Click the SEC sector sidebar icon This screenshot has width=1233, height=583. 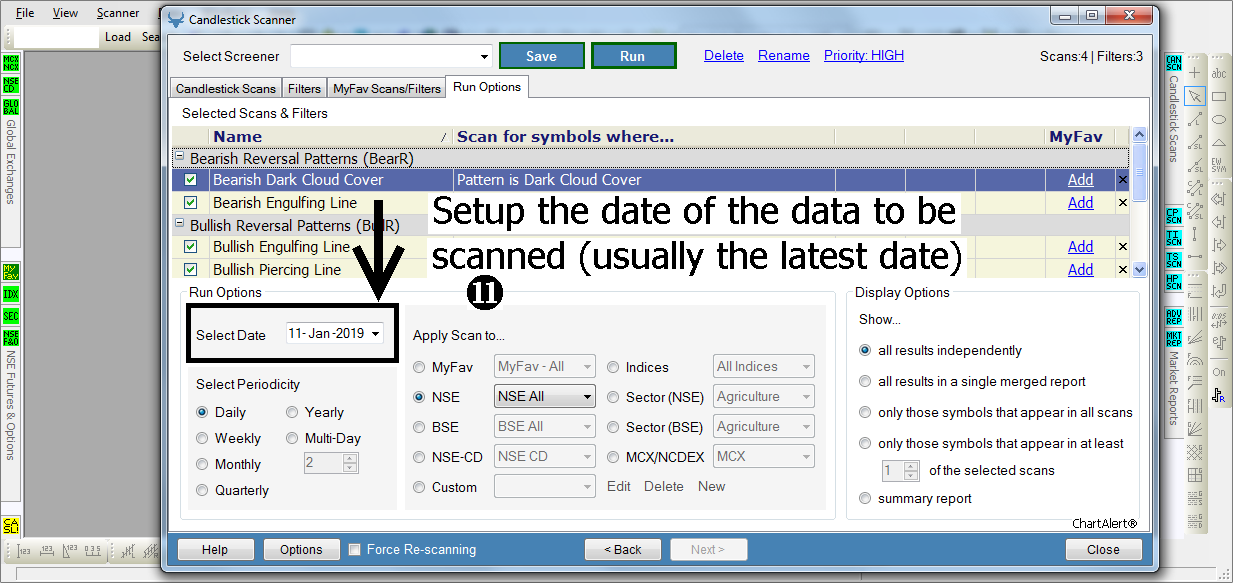pos(11,316)
